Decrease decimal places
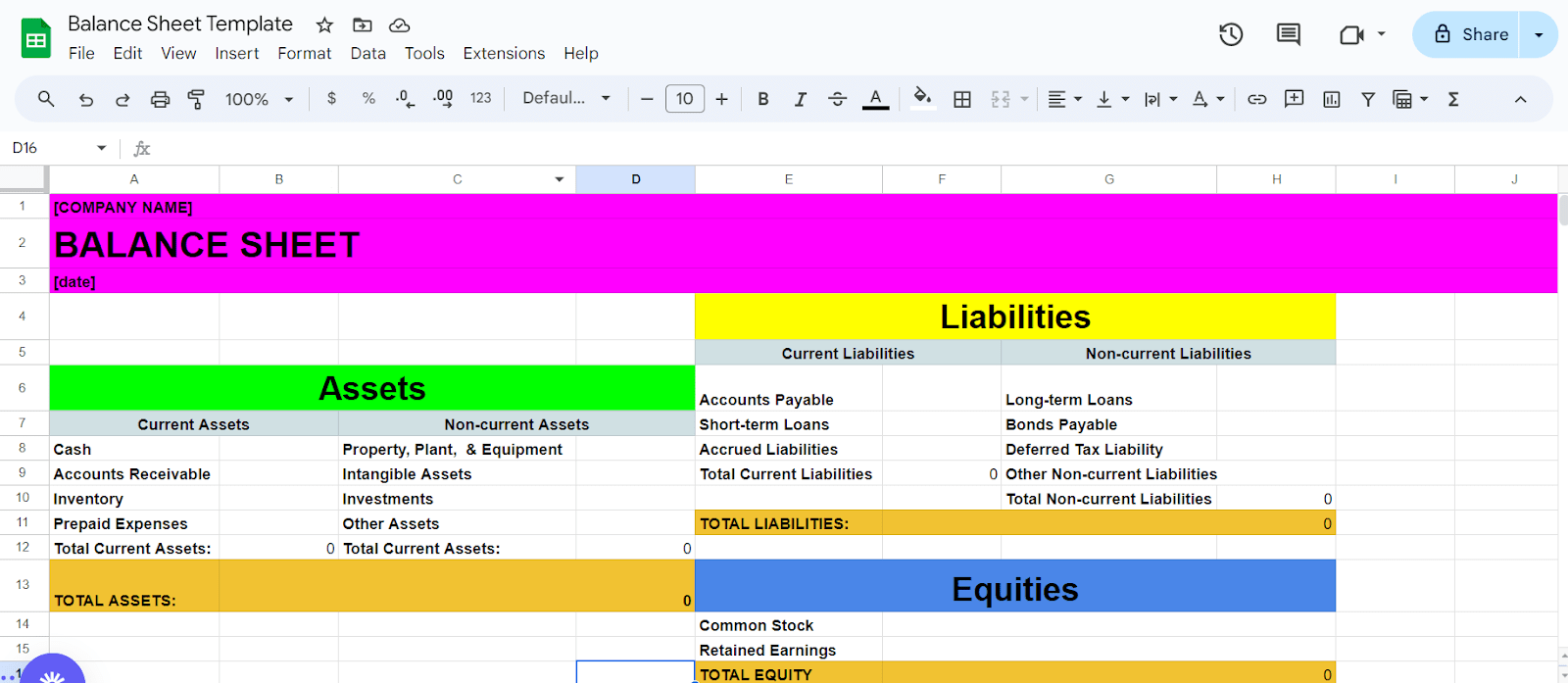1568x683 pixels. (x=405, y=98)
